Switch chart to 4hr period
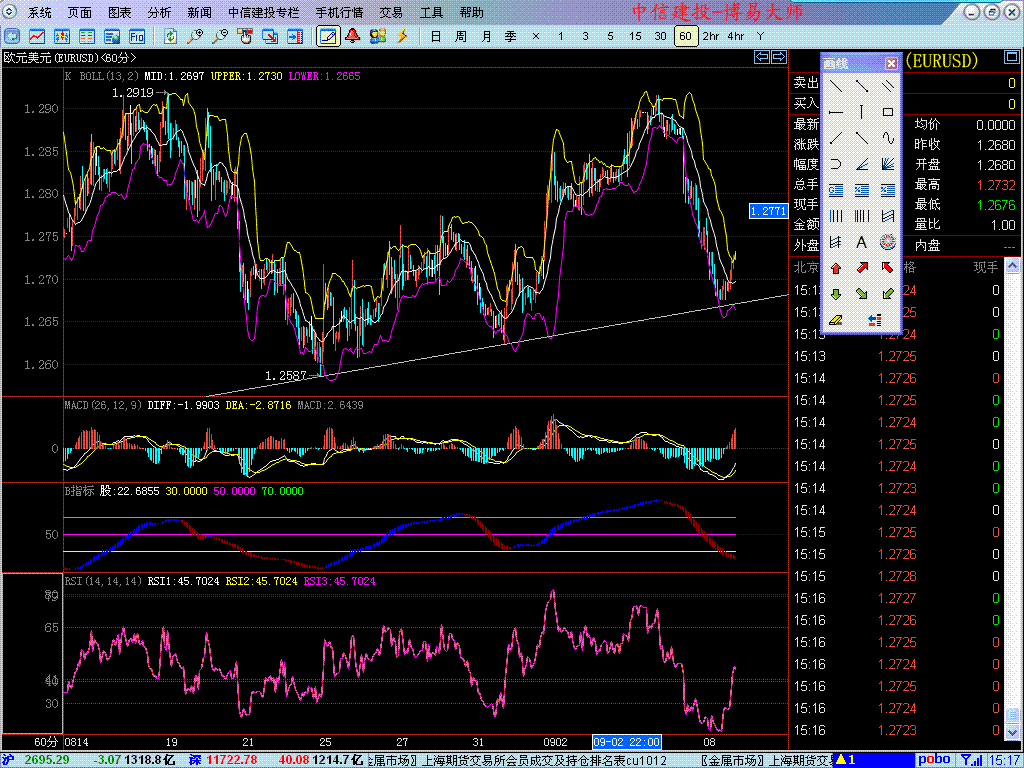 [x=736, y=36]
